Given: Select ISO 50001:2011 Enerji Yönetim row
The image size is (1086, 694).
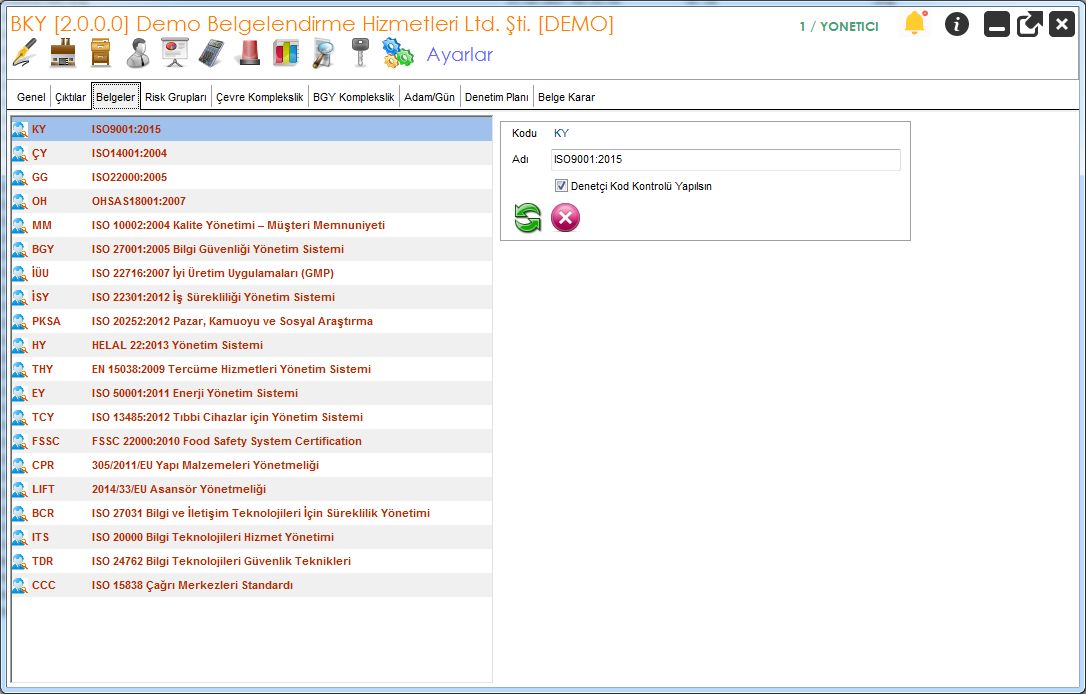Looking at the screenshot, I should pyautogui.click(x=251, y=393).
